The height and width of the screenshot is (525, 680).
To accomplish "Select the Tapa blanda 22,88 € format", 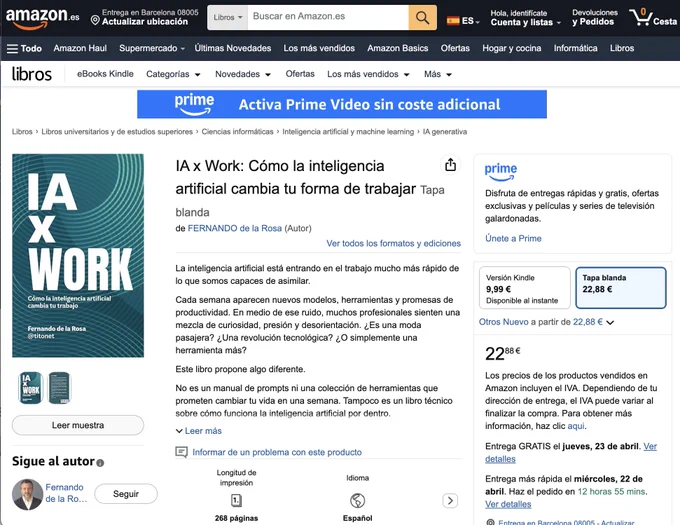I will 621,288.
